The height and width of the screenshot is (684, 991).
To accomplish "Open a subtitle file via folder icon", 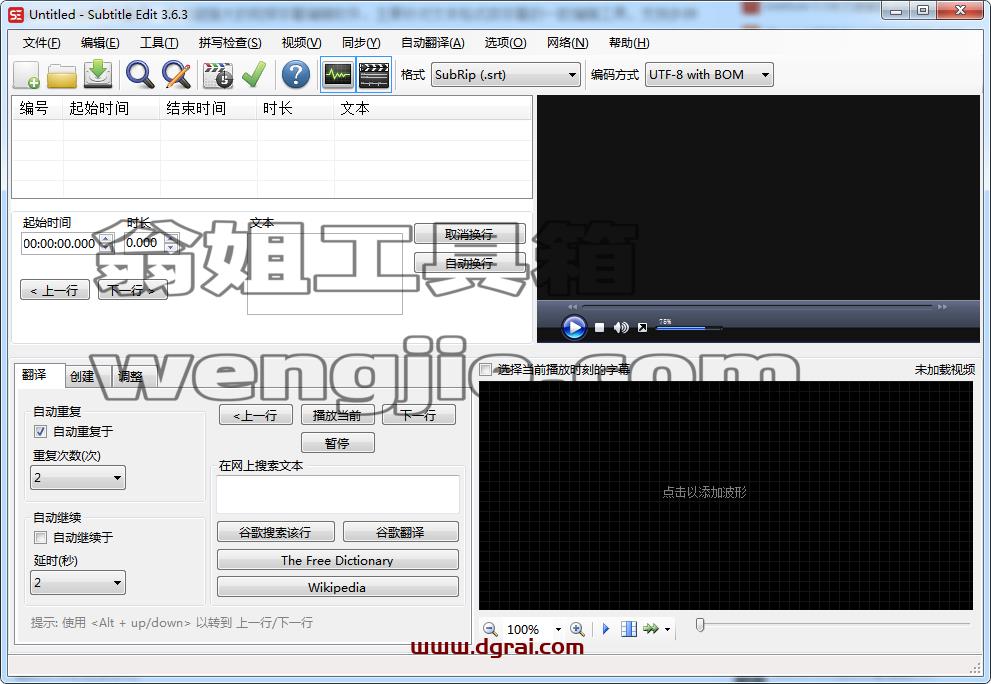I will coord(61,75).
